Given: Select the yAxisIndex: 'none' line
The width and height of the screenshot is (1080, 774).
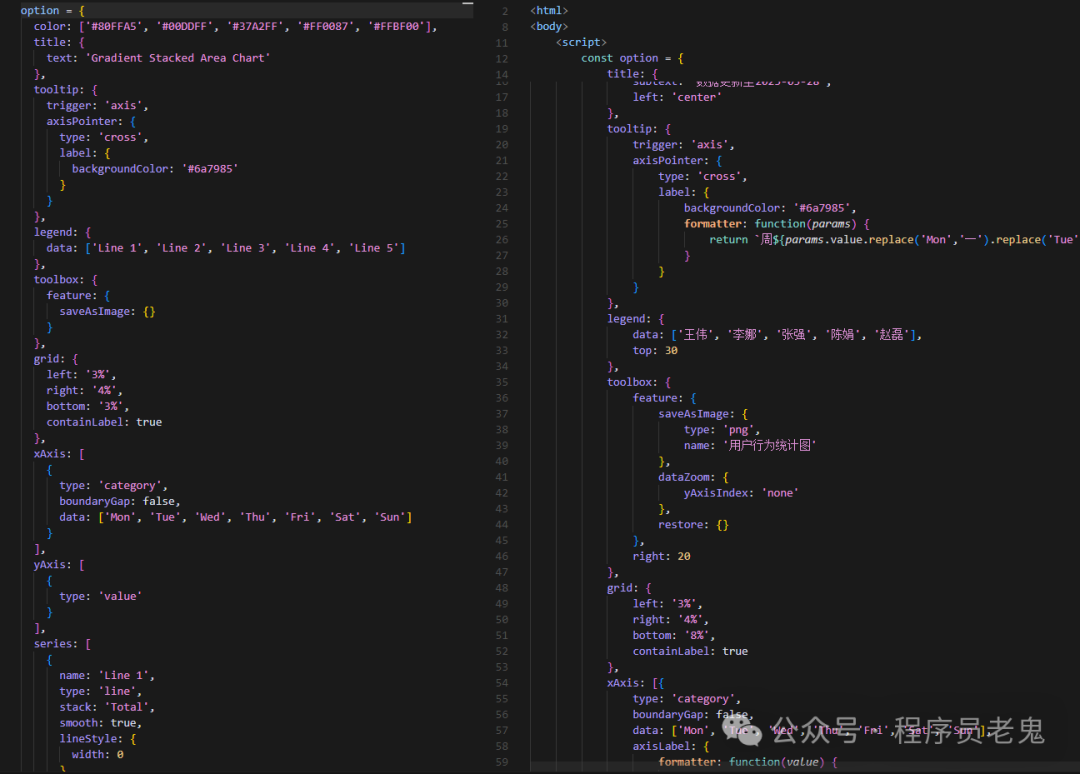Looking at the screenshot, I should [x=741, y=493].
